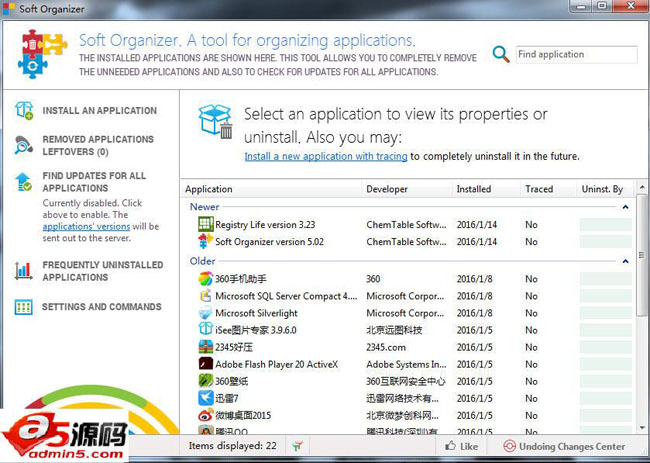Collapse the Older group
Viewport: 650px width, 463px height.
point(626,261)
